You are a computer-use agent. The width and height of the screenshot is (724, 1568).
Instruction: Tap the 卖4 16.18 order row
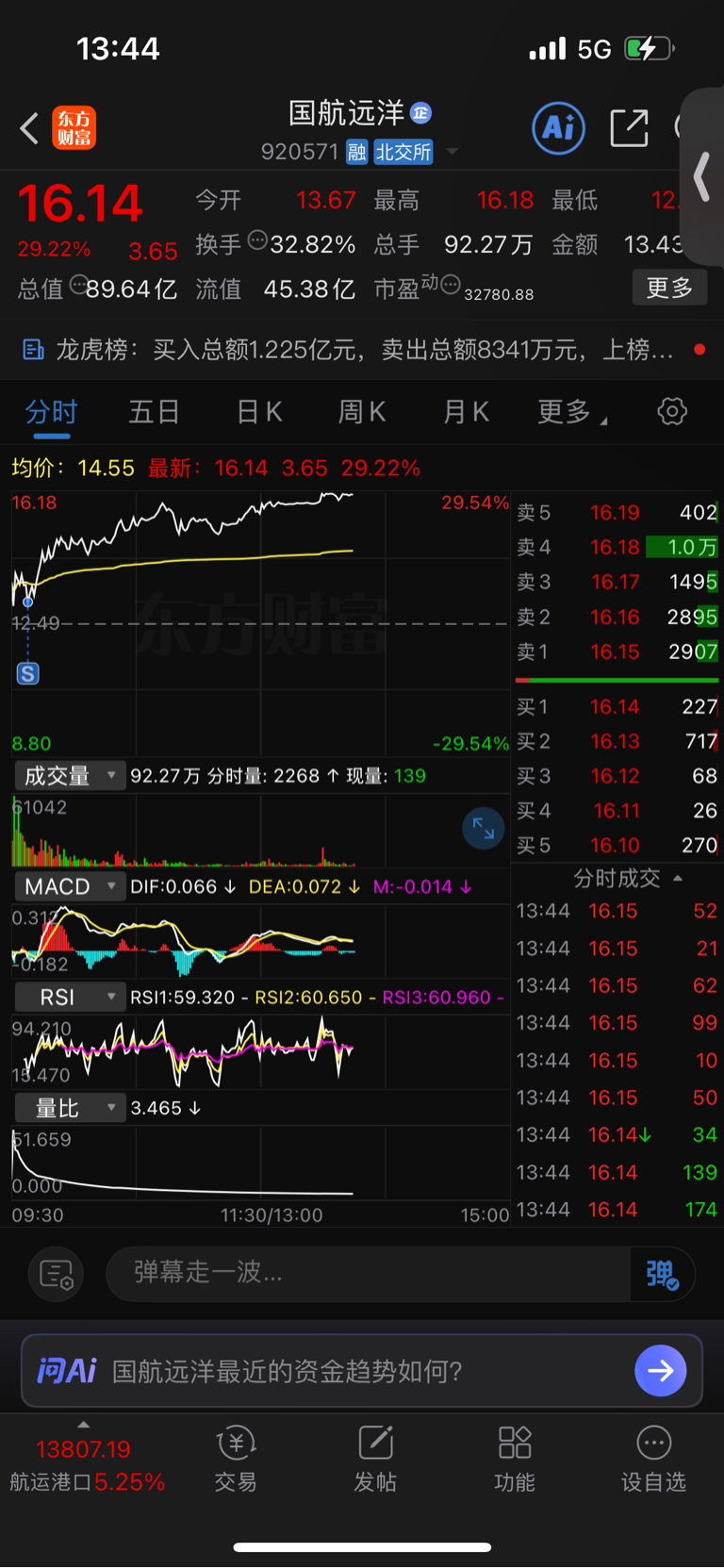(x=617, y=548)
